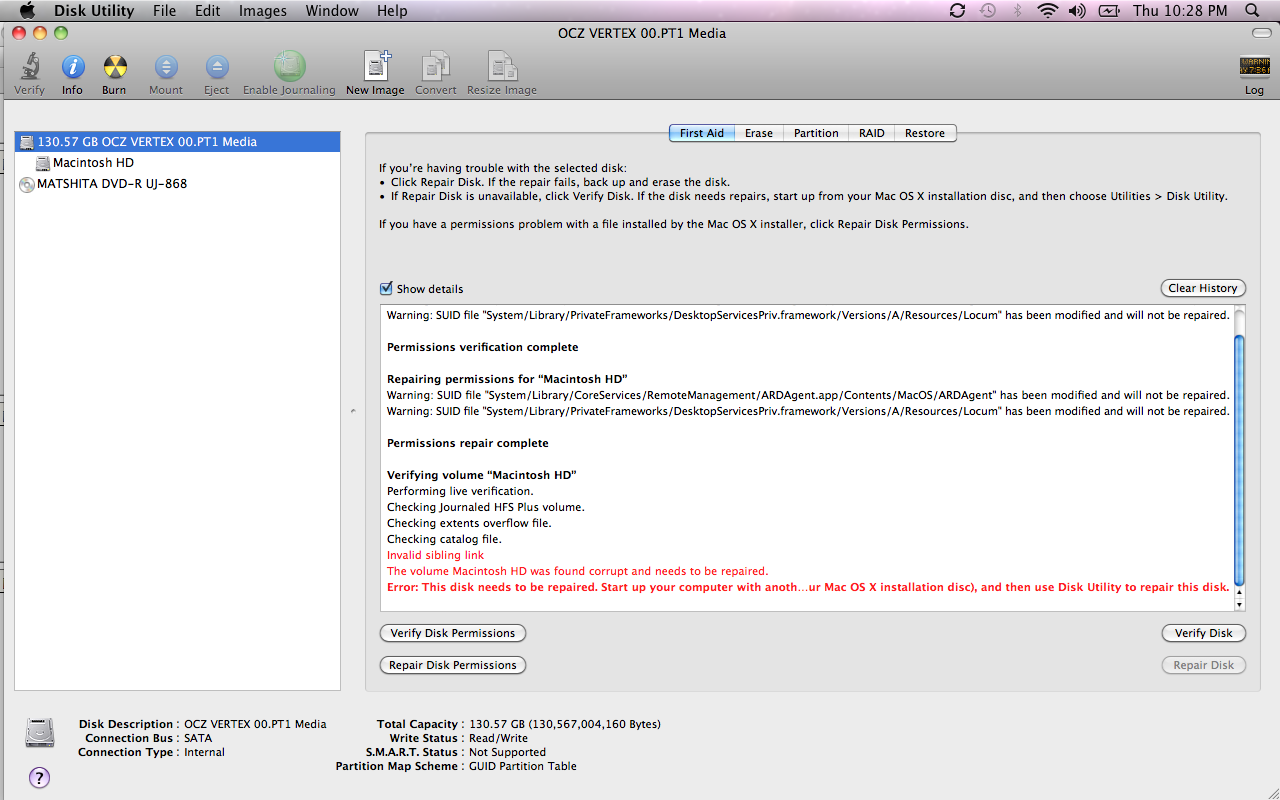Click the Thu 10:28 PM clock
The height and width of the screenshot is (800, 1280).
[x=1180, y=11]
